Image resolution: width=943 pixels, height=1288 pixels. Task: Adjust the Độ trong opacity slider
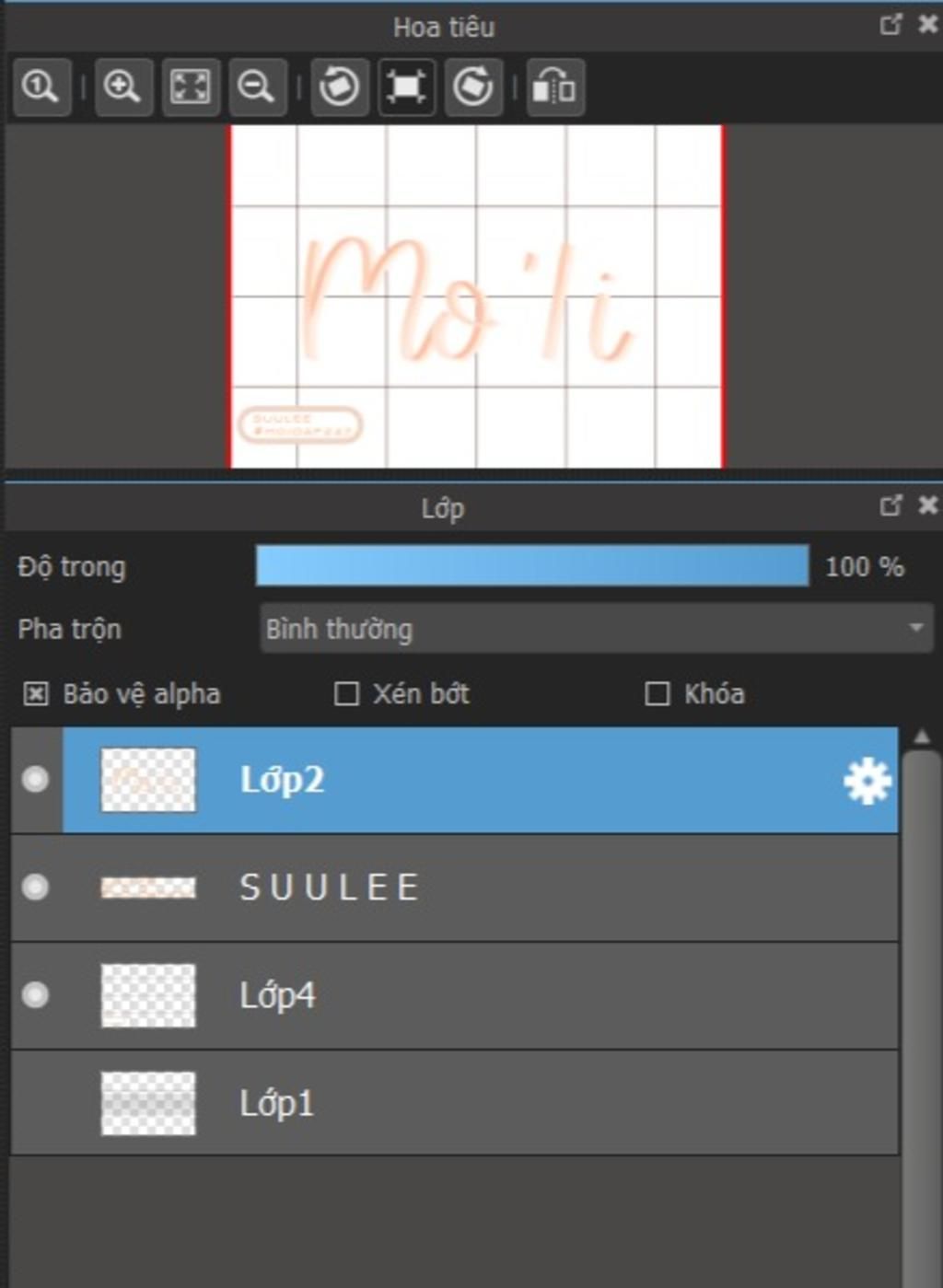point(531,566)
